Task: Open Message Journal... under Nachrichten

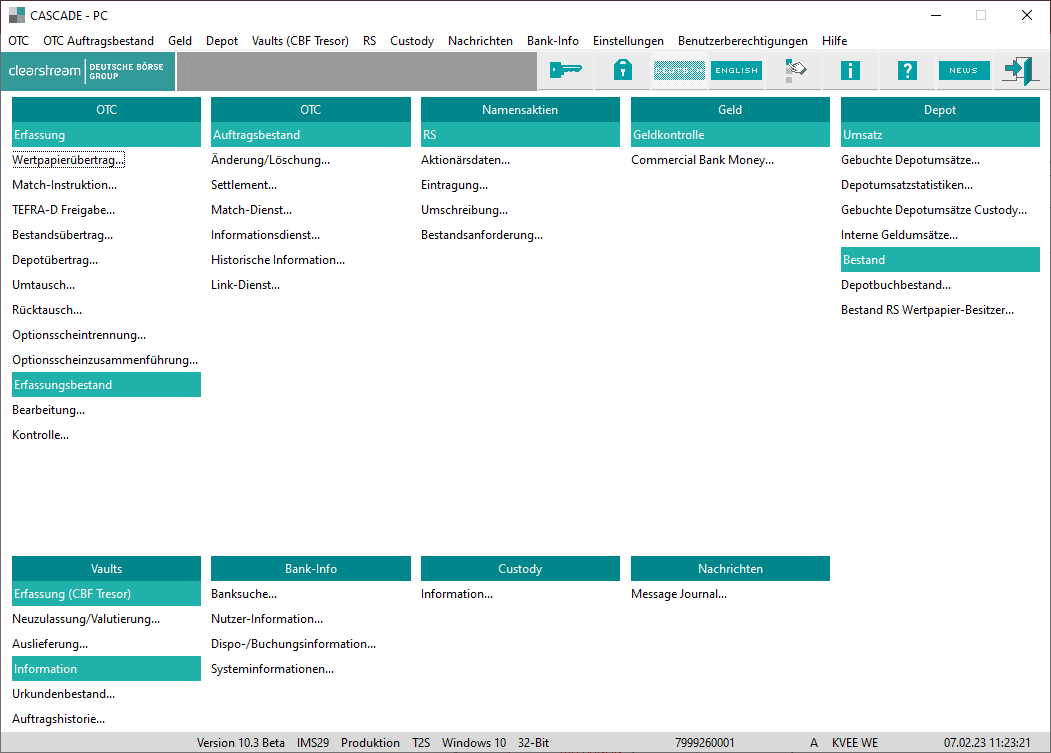Action: tap(678, 594)
